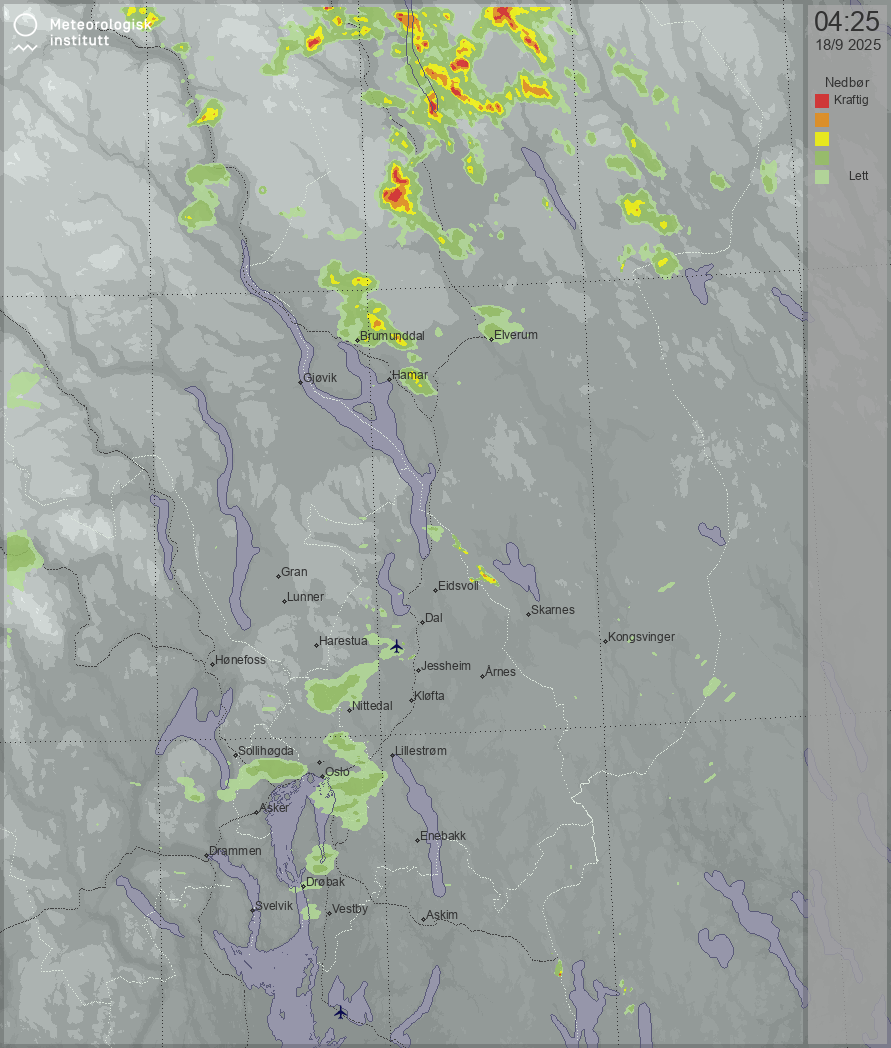The image size is (891, 1048).
Task: Click the Gjøvik label
Action: pyautogui.click(x=320, y=378)
